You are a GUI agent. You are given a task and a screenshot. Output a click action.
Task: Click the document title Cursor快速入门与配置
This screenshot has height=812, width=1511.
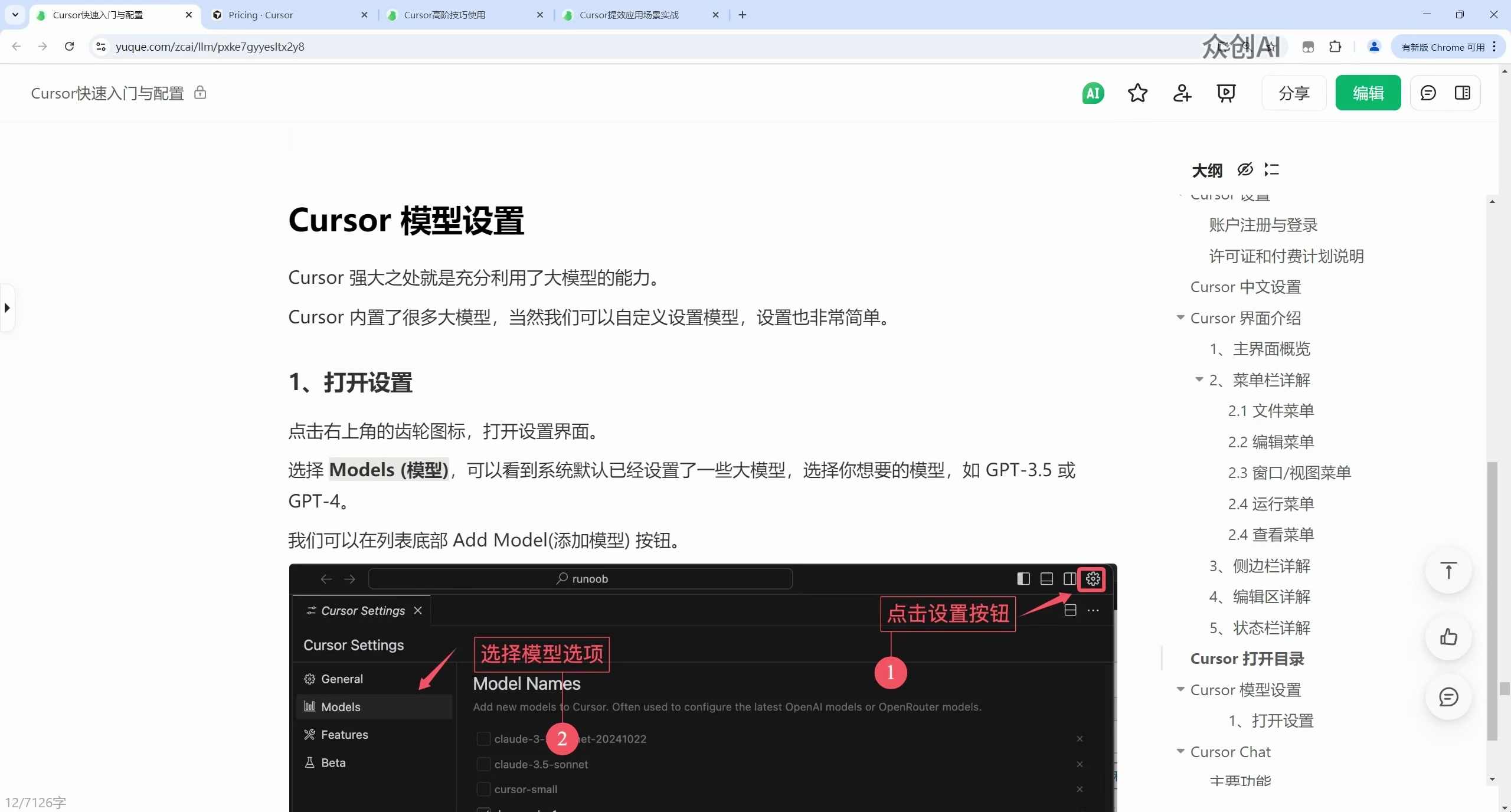(107, 93)
